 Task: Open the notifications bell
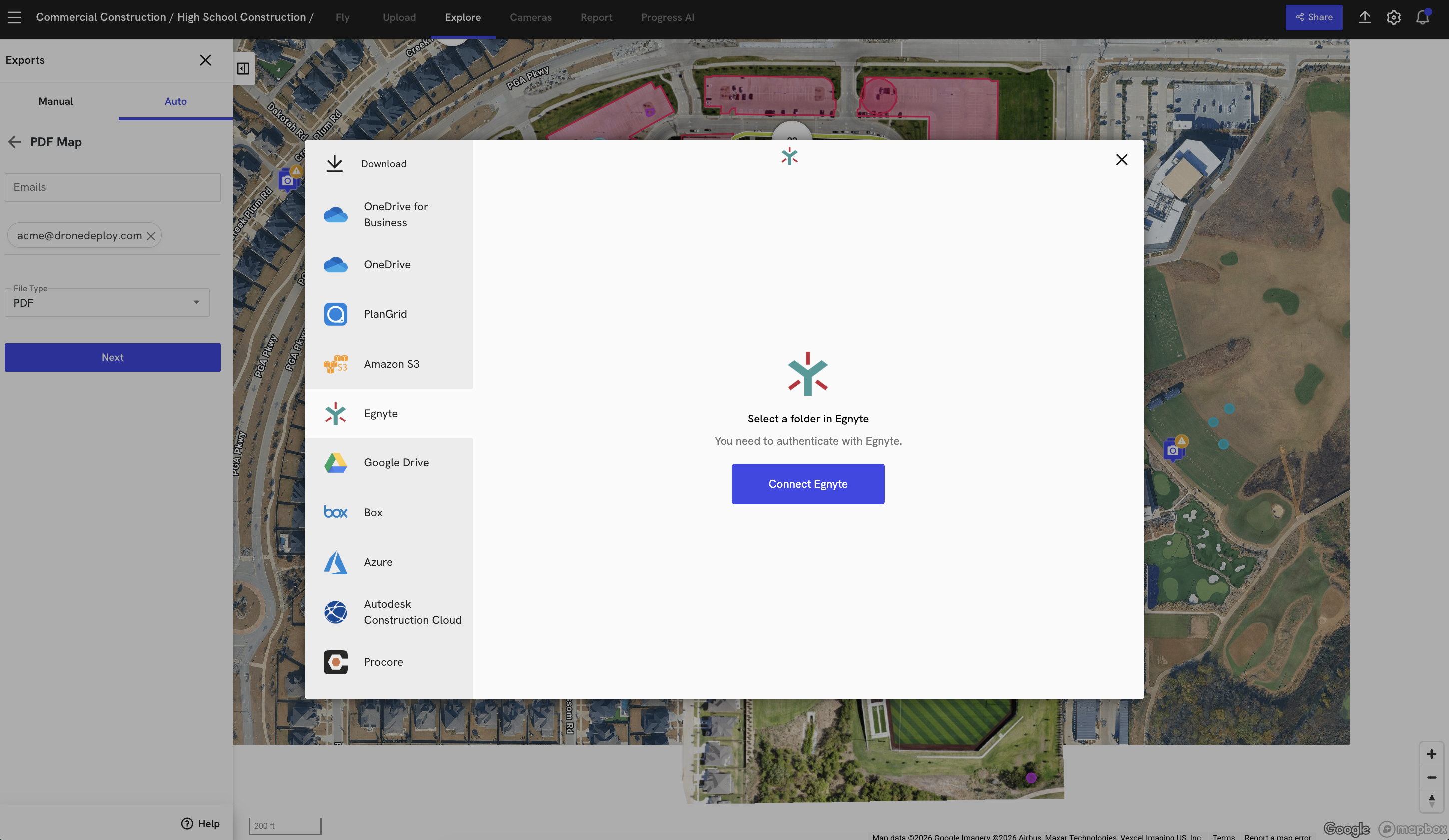tap(1422, 17)
